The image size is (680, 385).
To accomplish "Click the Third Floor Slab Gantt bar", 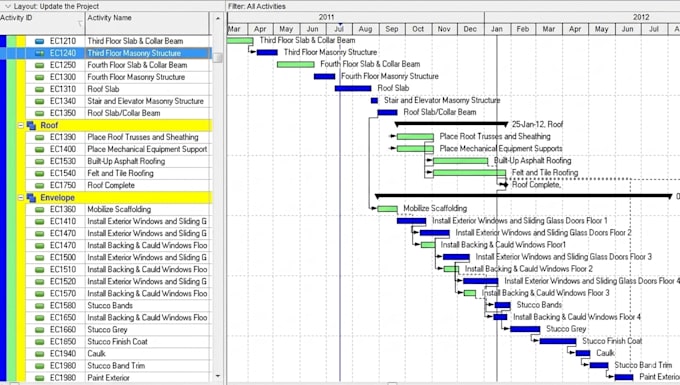I will (240, 41).
